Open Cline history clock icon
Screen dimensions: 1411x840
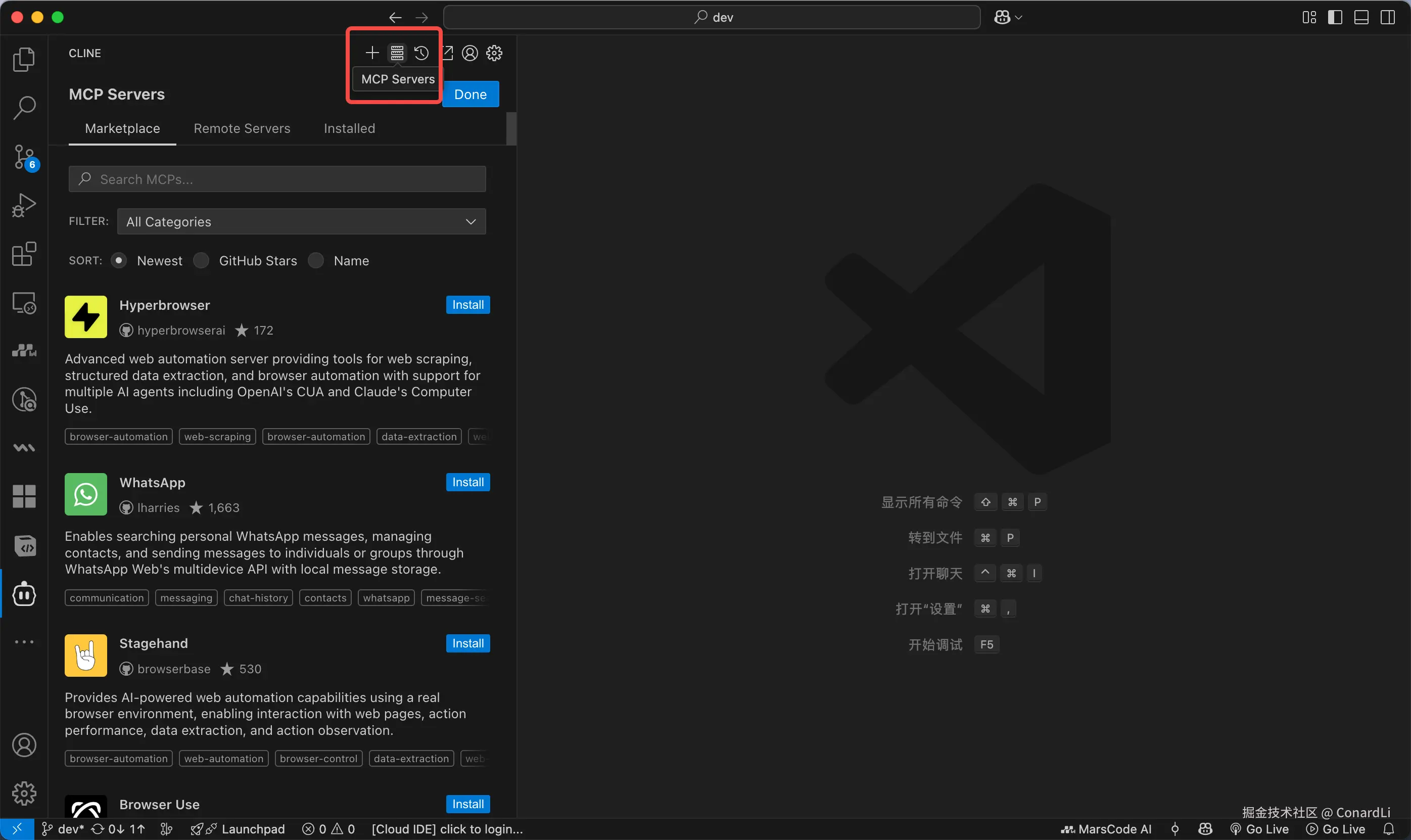(x=421, y=53)
